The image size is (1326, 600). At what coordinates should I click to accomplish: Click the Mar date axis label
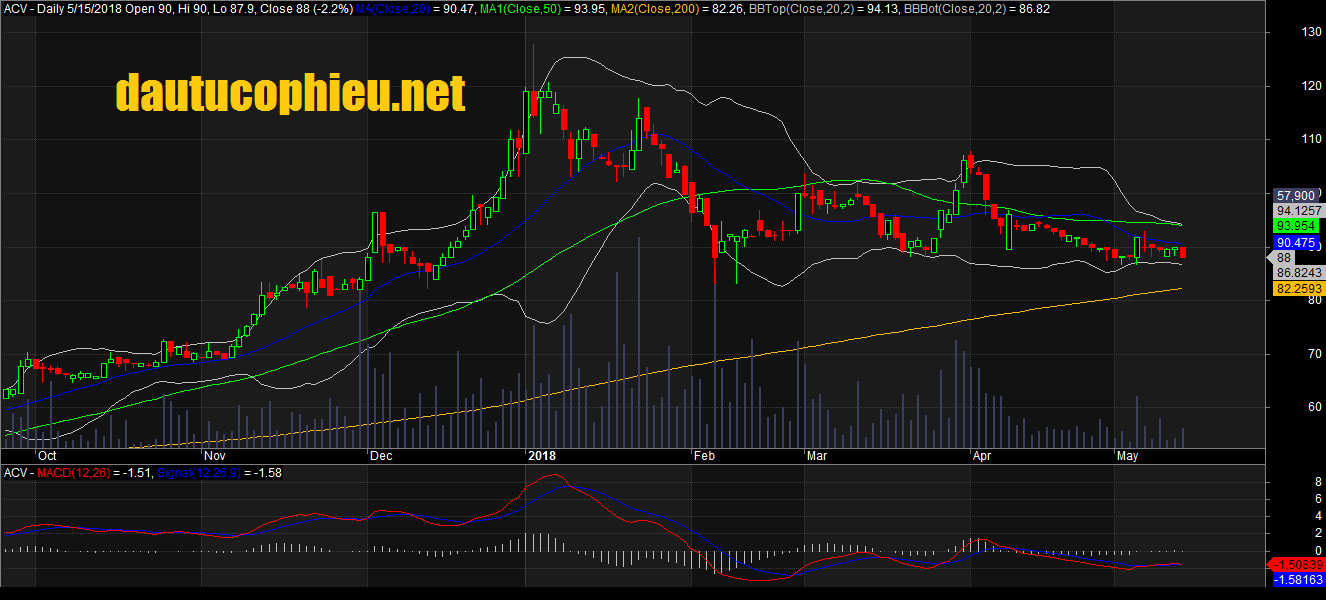[x=817, y=454]
